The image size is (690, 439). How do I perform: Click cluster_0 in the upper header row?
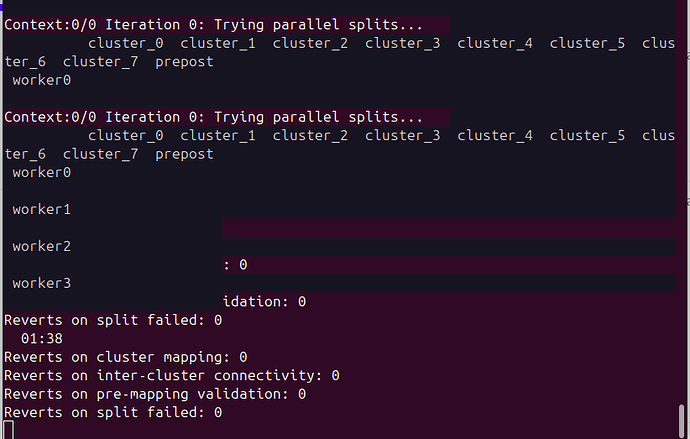pos(125,44)
